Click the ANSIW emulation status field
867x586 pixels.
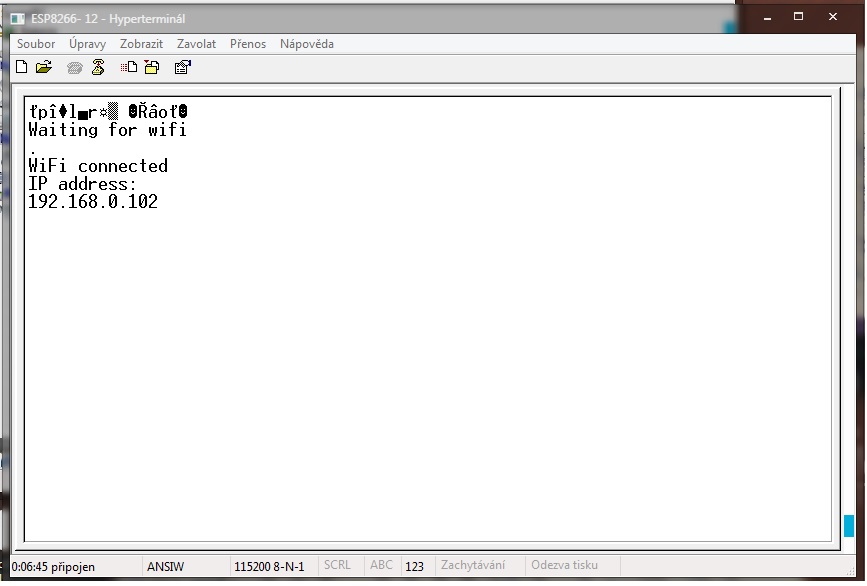coord(166,567)
